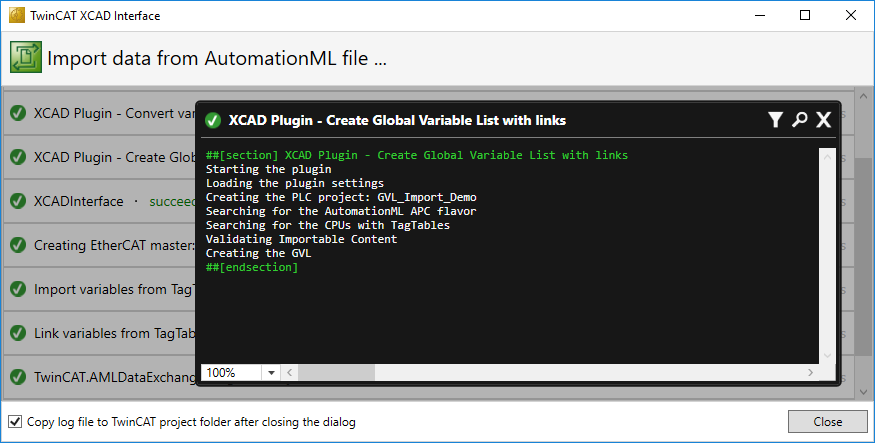Click Searching for the CPUs with TagTables line
Image resolution: width=875 pixels, height=443 pixels.
coord(328,225)
